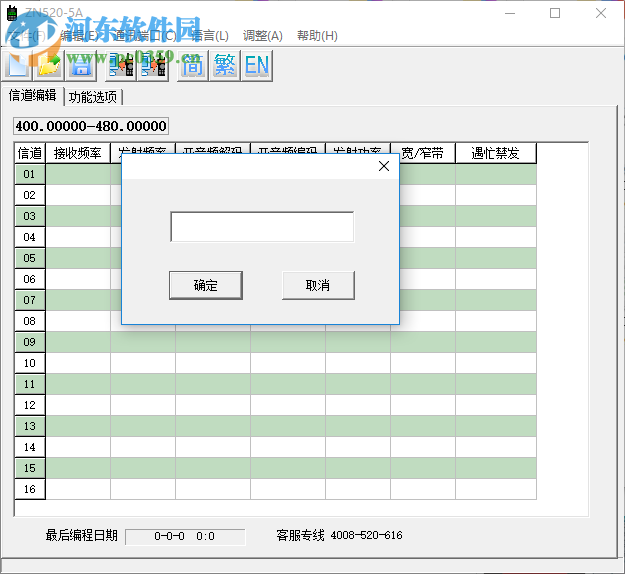This screenshot has width=625, height=574.
Task: Select channel row 09
Action: [29, 342]
